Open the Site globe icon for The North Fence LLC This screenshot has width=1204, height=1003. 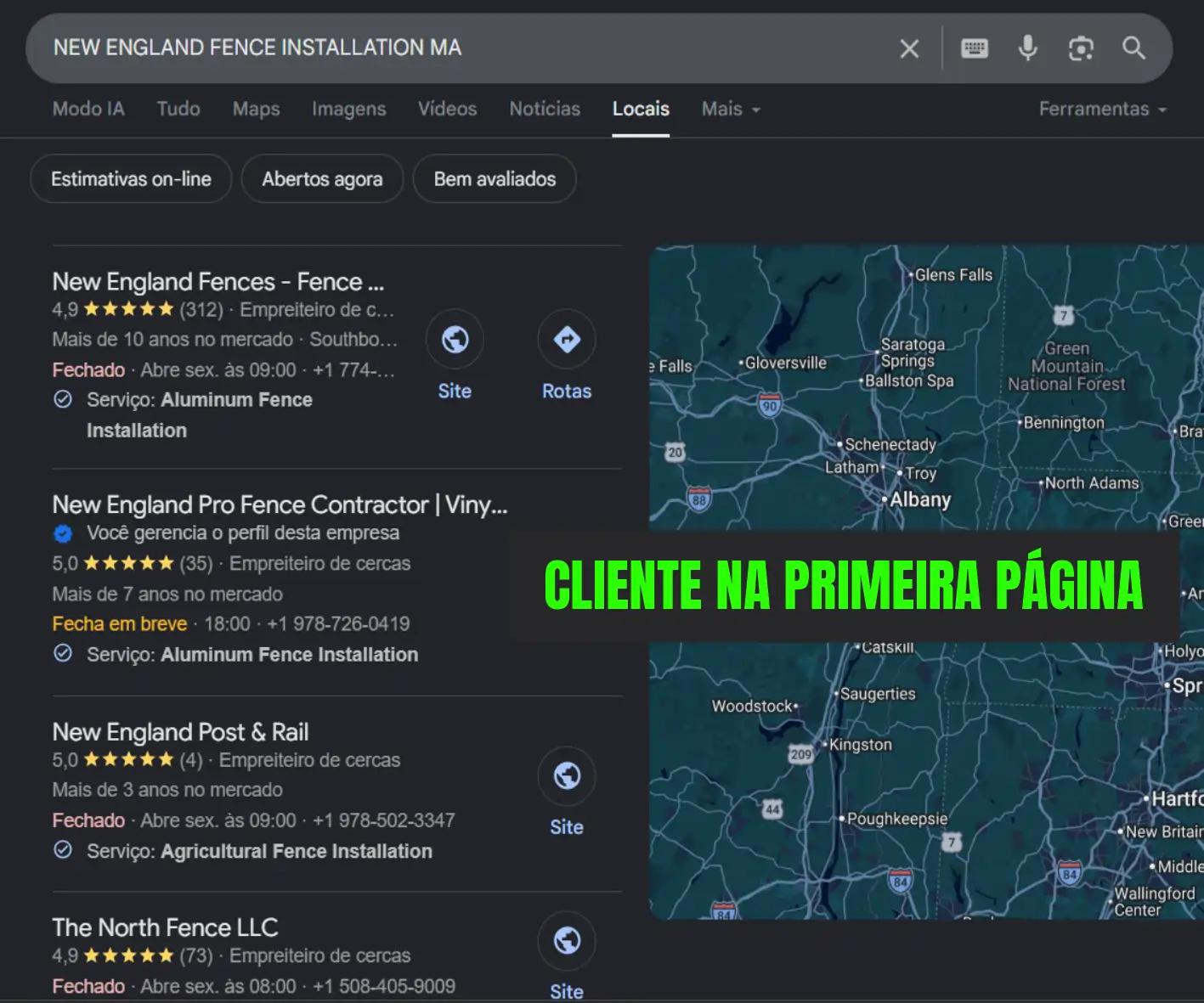pos(567,940)
